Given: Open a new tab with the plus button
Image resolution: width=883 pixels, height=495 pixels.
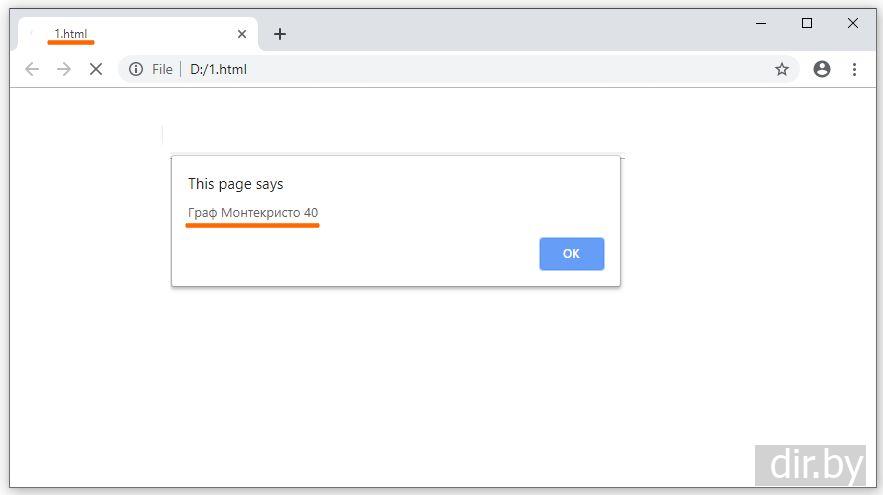Looking at the screenshot, I should pos(280,34).
